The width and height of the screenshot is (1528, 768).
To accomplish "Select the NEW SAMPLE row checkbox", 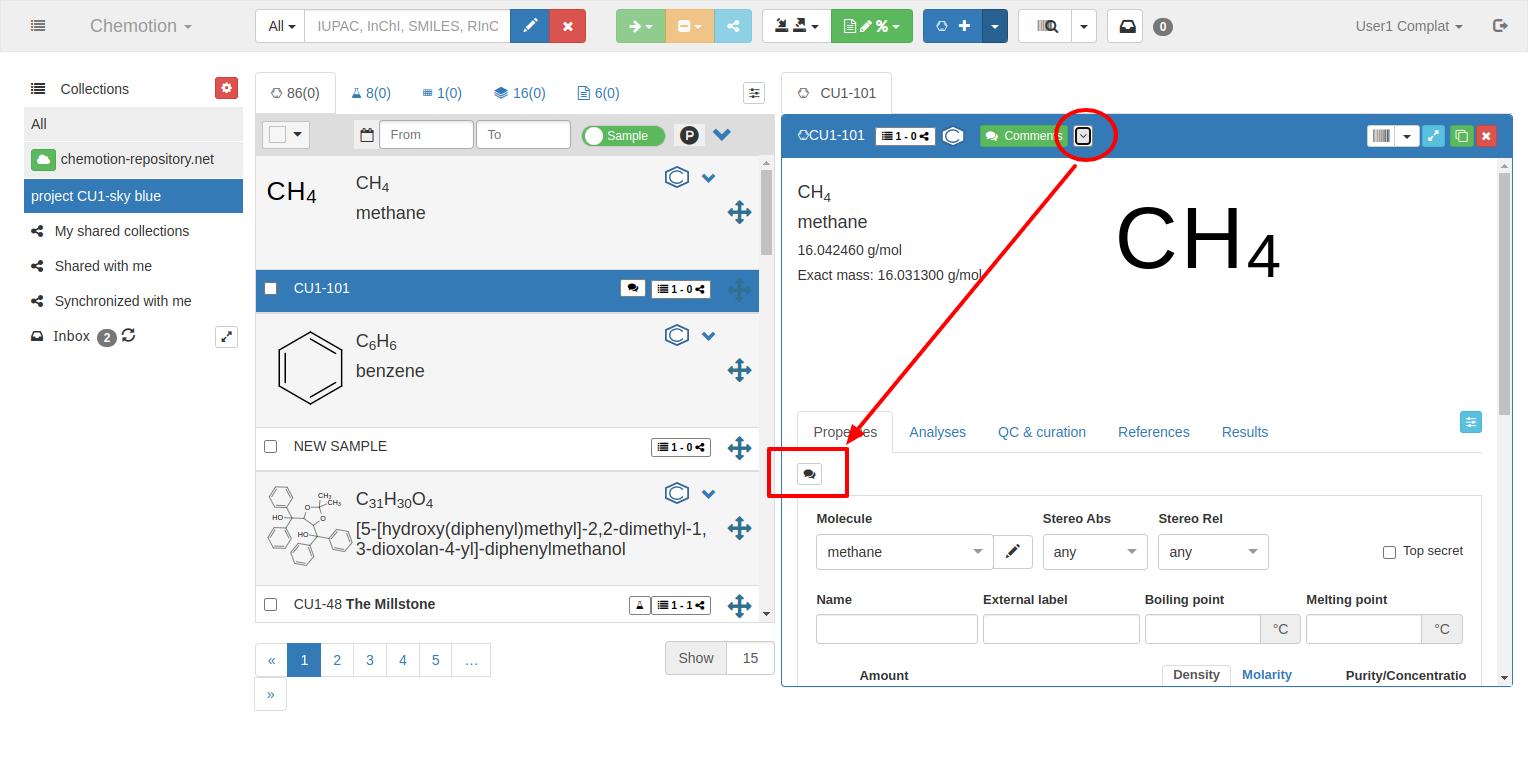I will coord(270,447).
